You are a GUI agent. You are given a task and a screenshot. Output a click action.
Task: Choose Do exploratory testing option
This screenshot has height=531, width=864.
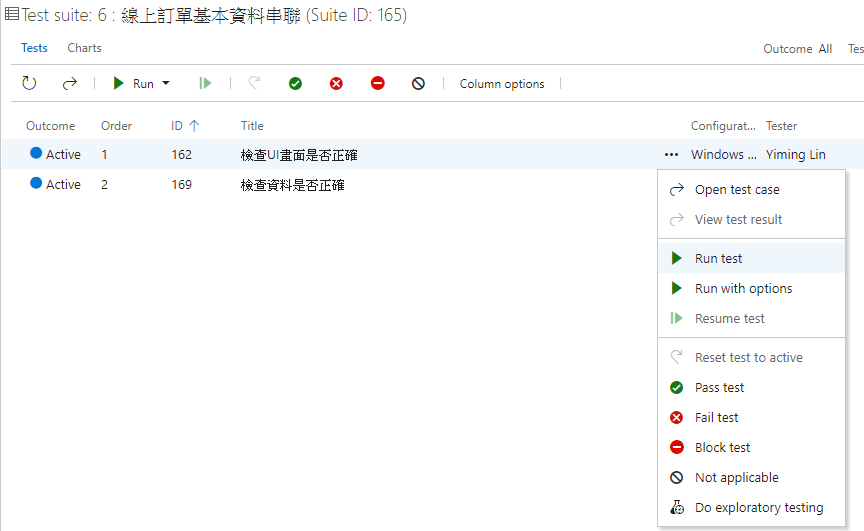758,508
